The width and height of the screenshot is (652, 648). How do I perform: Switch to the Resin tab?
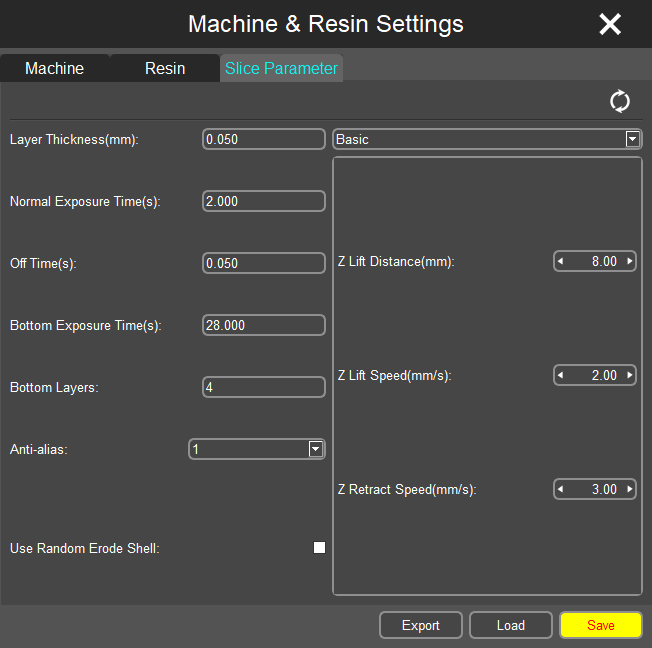tap(165, 68)
